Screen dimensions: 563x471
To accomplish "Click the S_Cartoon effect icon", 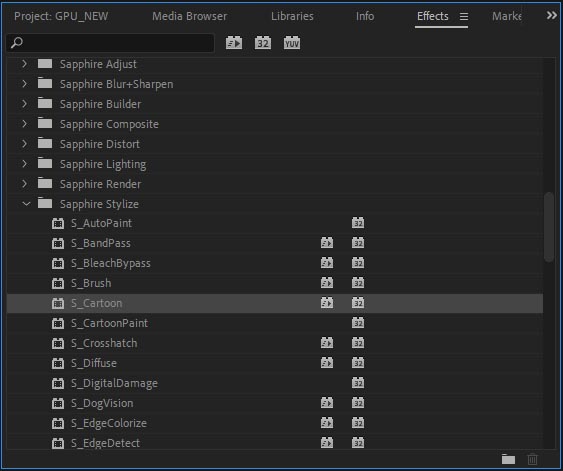I will [58, 303].
